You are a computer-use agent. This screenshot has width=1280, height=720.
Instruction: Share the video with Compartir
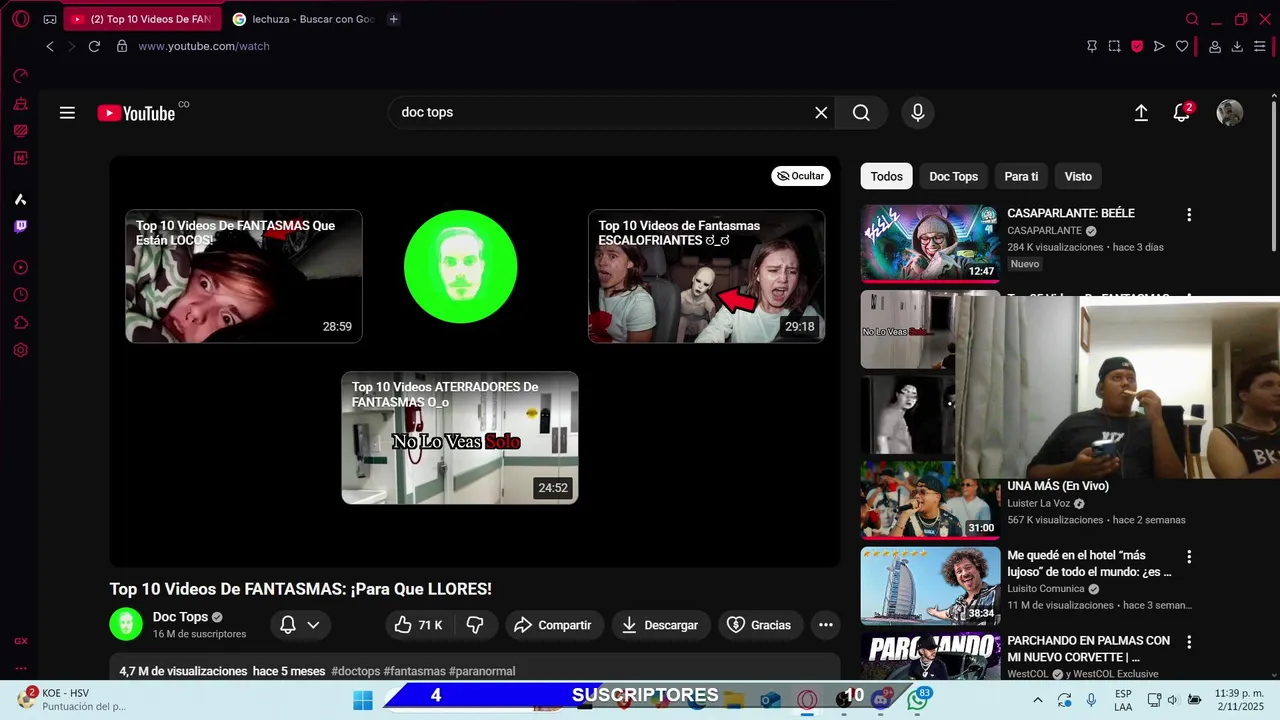[x=554, y=625]
